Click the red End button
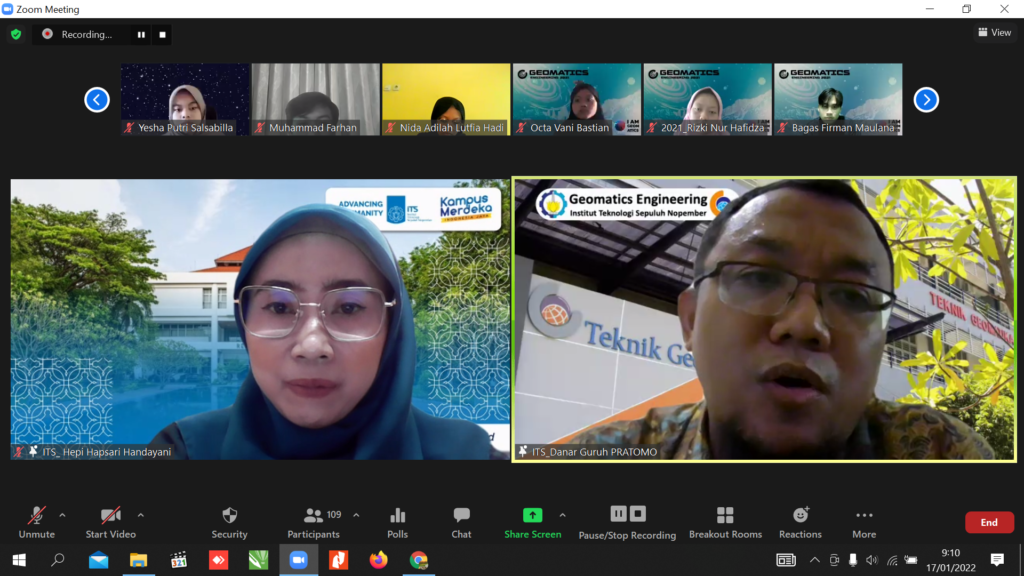Screen dimensions: 1024x576 tap(989, 522)
